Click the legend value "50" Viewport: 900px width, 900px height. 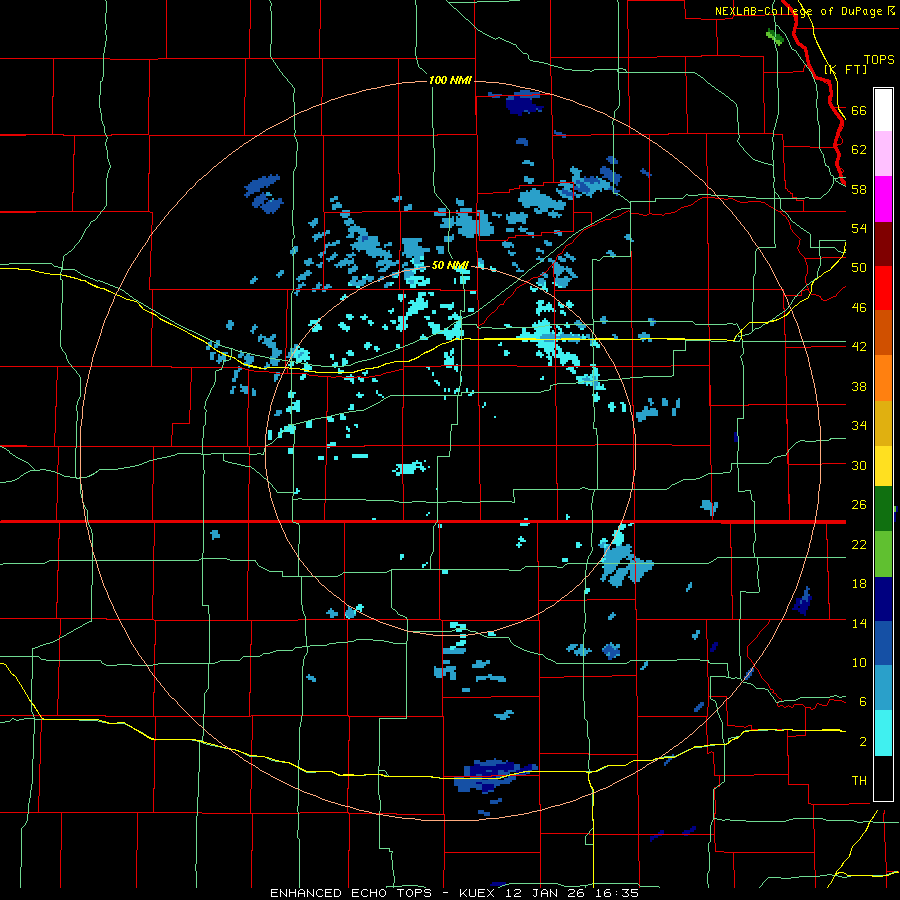coord(859,267)
